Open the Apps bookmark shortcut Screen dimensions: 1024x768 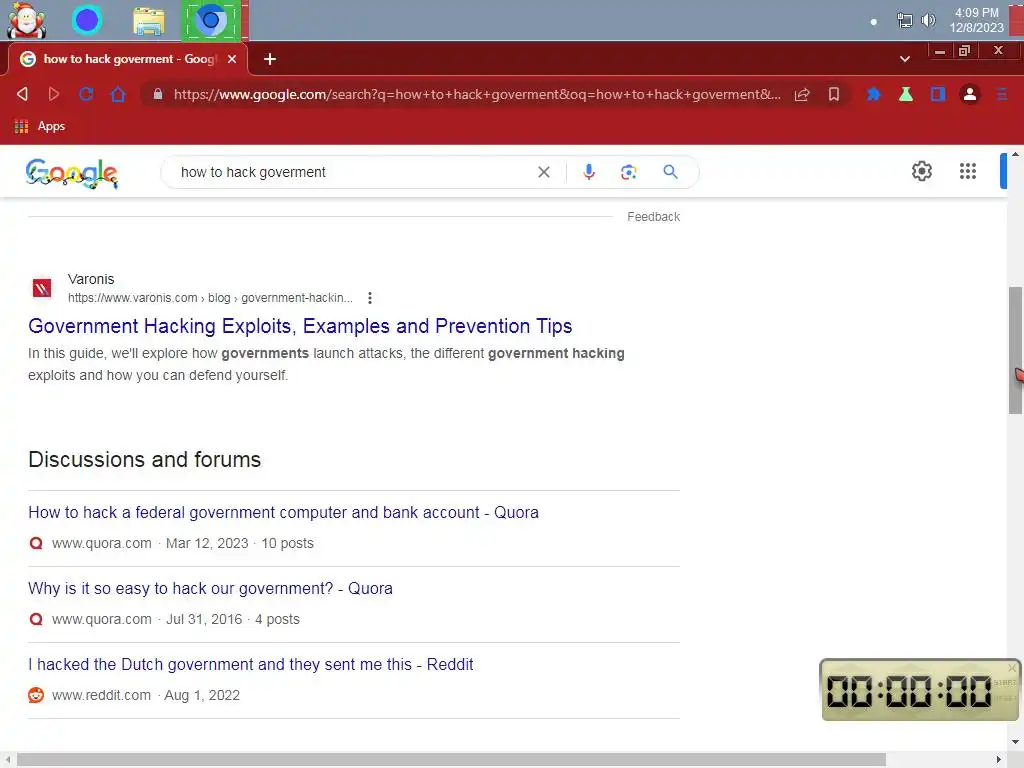[40, 126]
